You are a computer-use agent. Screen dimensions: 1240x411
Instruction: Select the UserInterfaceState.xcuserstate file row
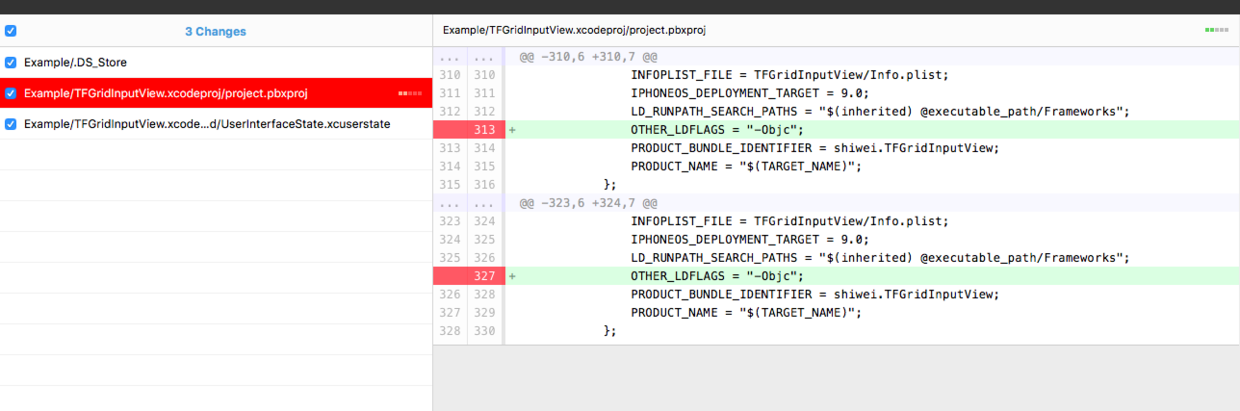[x=216, y=124]
